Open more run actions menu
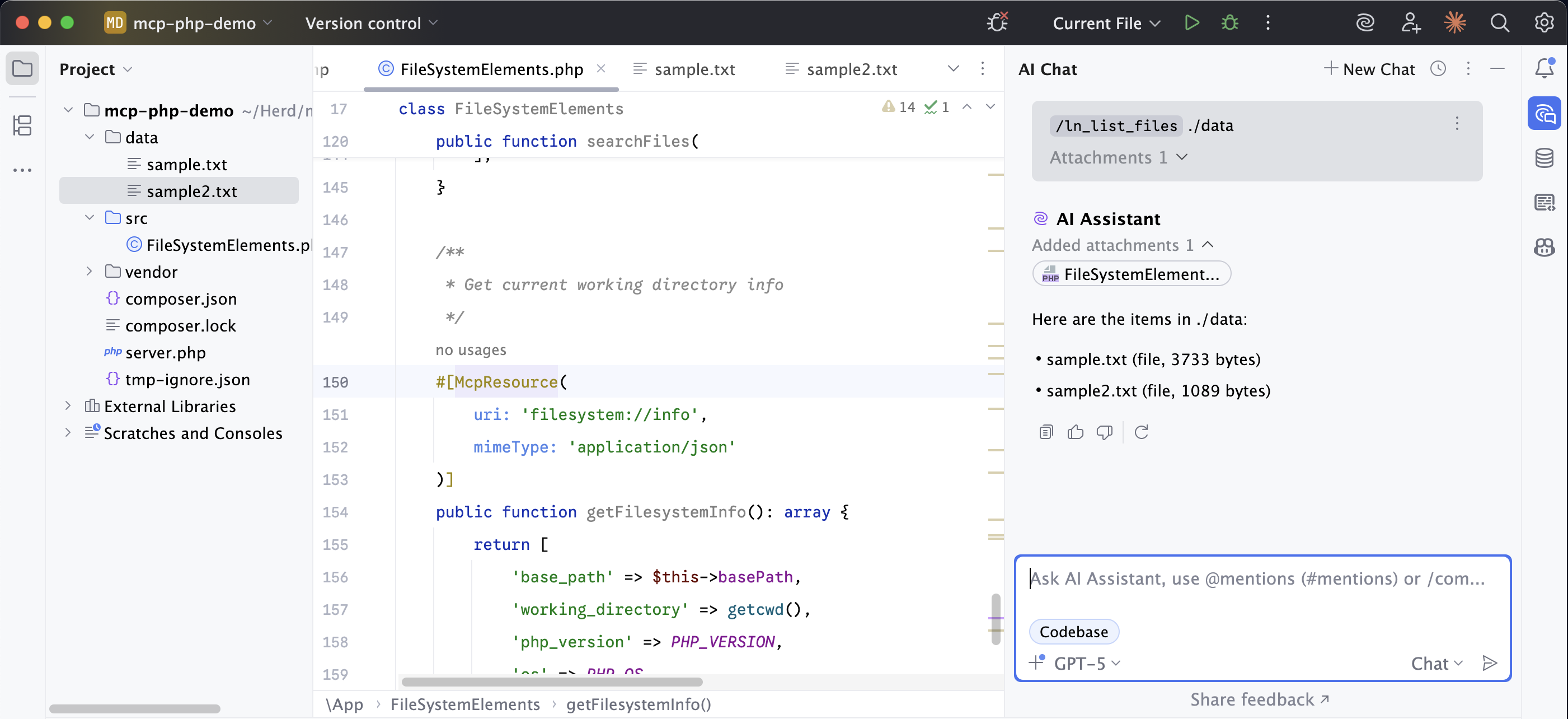The image size is (1568, 719). (1268, 22)
